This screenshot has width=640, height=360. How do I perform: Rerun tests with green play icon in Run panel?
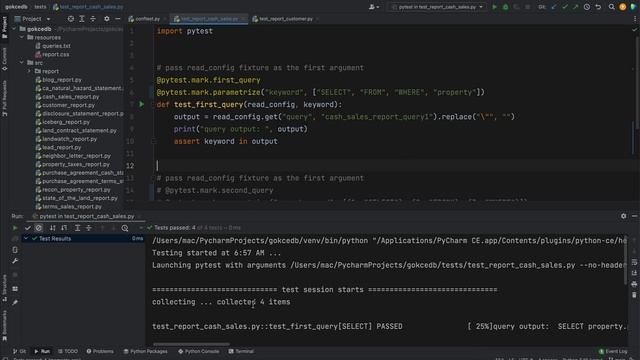(15, 228)
